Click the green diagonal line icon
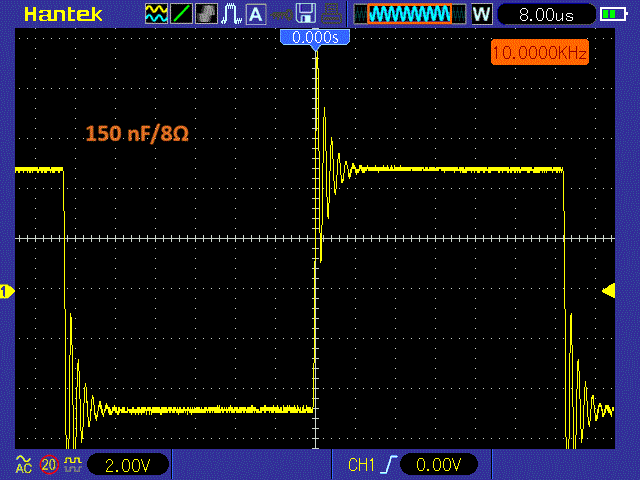This screenshot has height=480, width=640. [x=181, y=13]
